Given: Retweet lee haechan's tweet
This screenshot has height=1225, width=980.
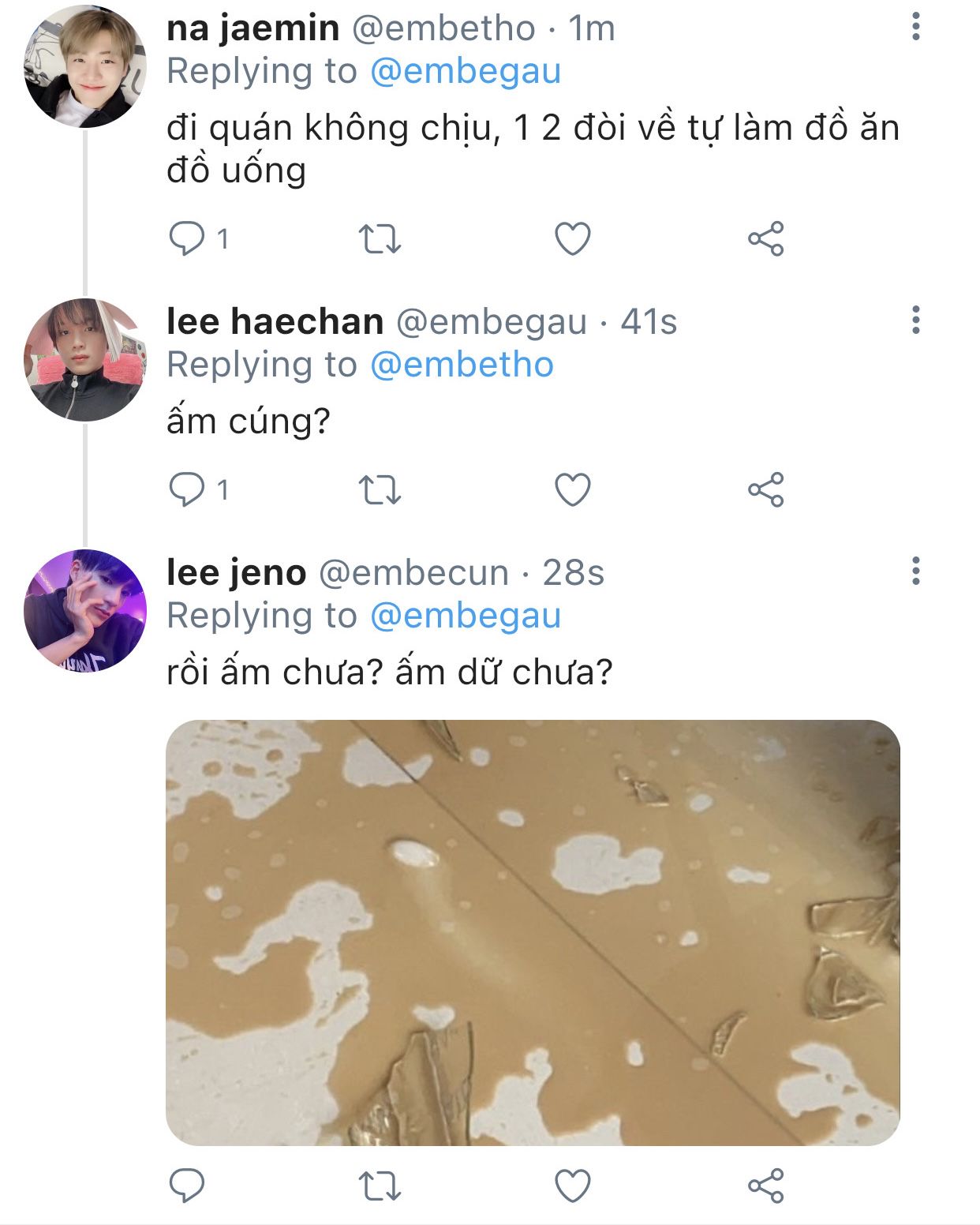Looking at the screenshot, I should 380,489.
